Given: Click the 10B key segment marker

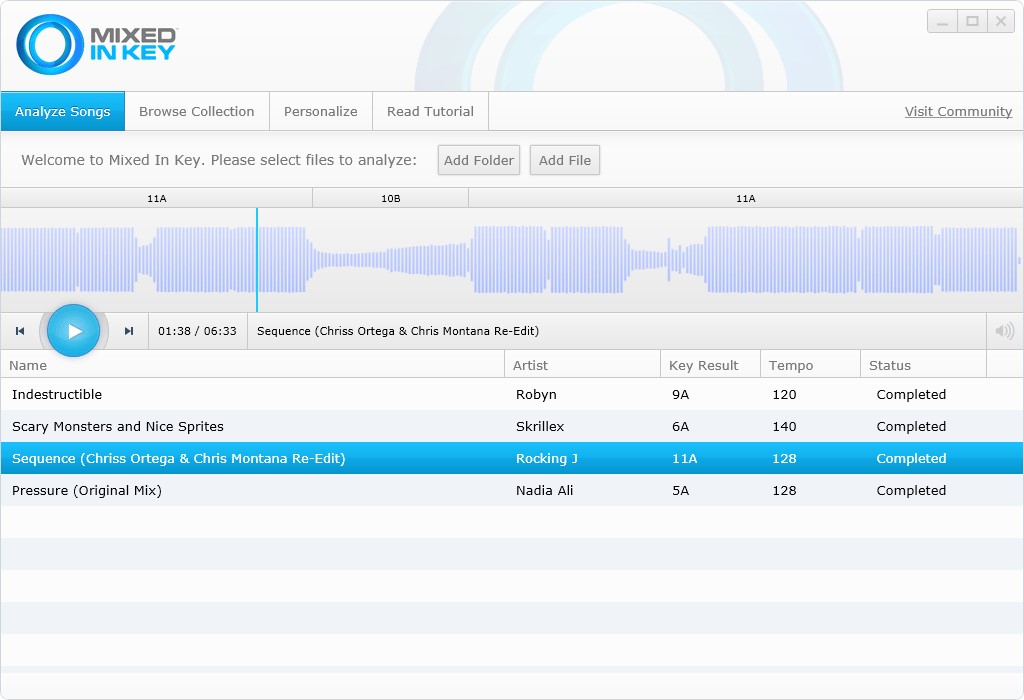Looking at the screenshot, I should [390, 198].
